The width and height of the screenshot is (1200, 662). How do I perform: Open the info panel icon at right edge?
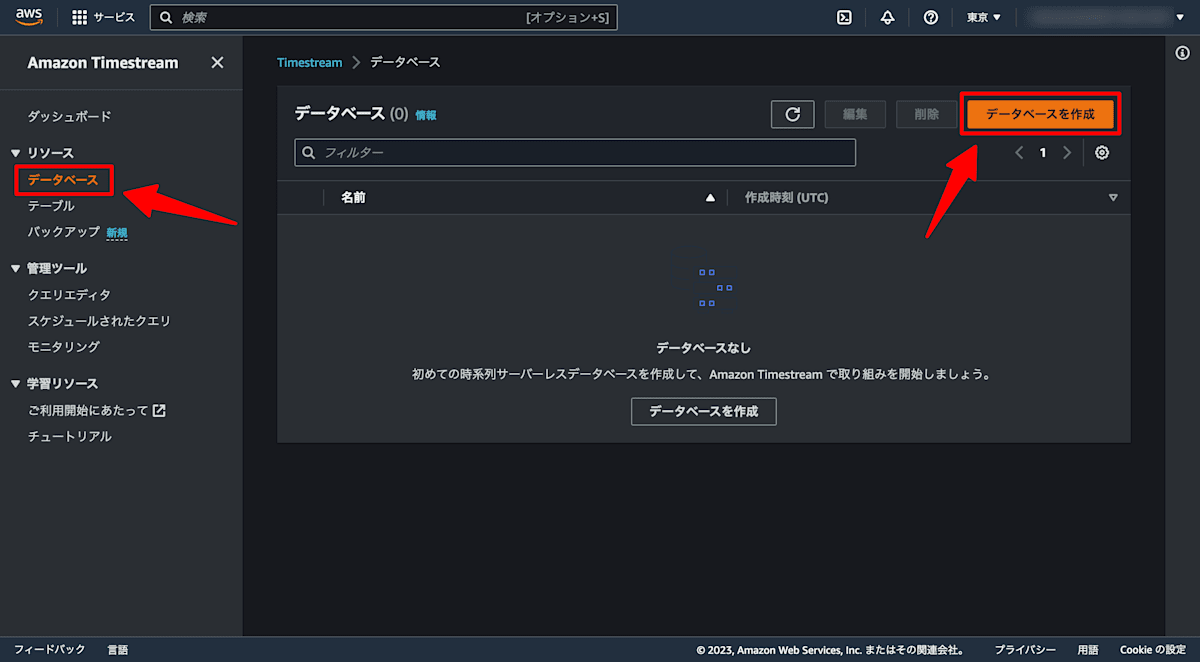pos(1182,54)
